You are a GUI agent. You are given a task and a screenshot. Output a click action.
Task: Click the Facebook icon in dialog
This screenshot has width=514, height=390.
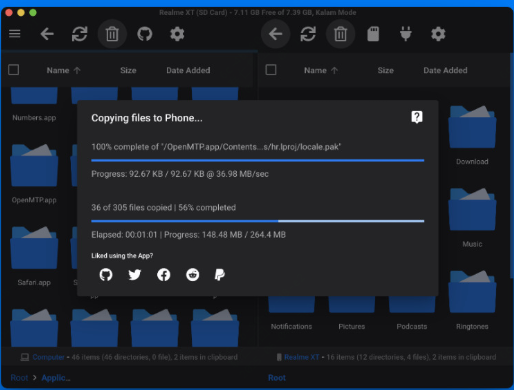[163, 275]
